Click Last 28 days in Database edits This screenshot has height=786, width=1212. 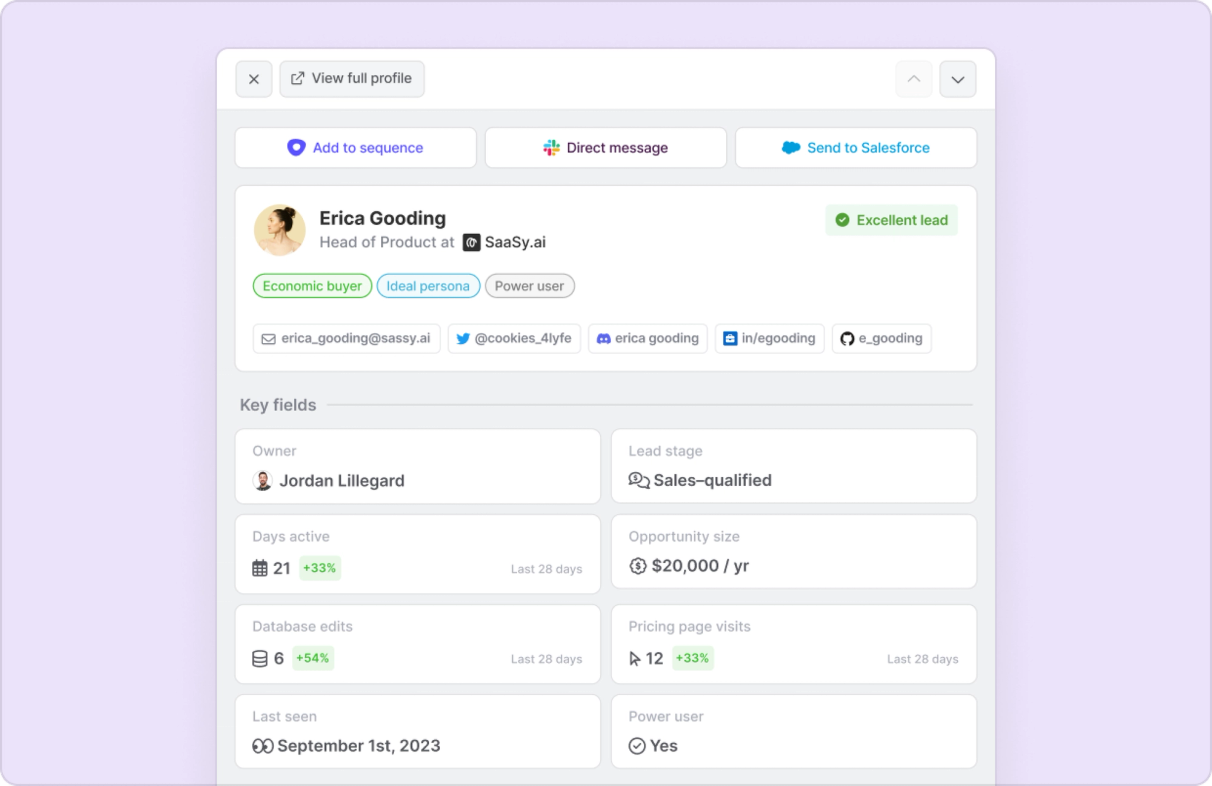[547, 659]
